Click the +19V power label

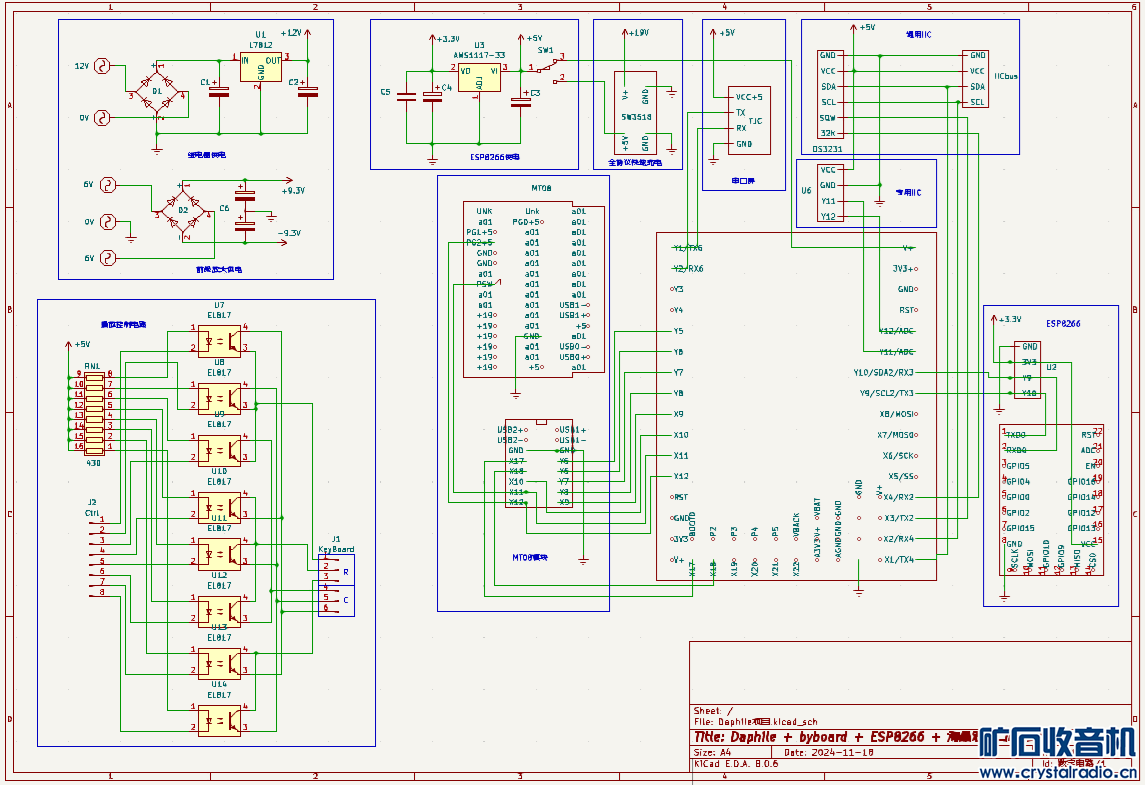638,34
